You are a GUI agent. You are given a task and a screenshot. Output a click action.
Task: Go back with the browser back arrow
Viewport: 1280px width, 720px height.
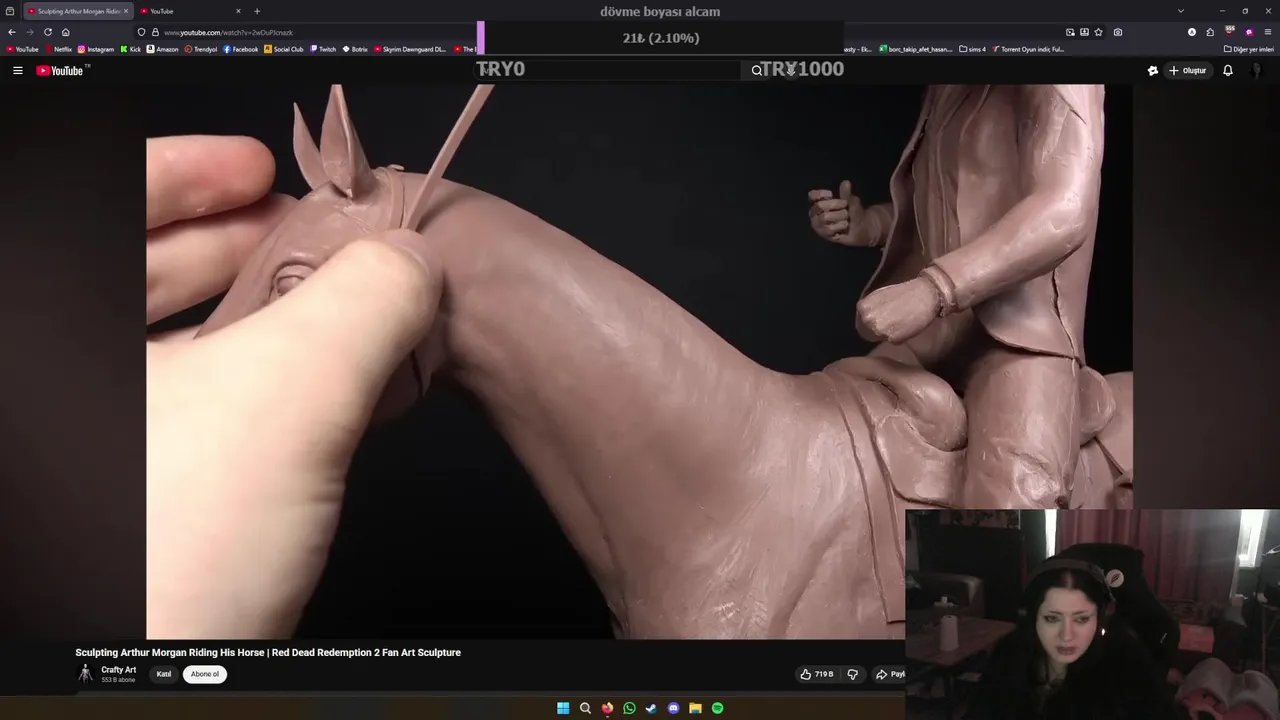[12, 32]
